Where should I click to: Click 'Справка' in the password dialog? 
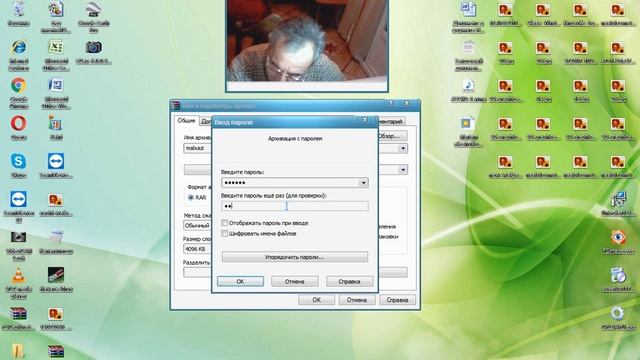point(349,281)
